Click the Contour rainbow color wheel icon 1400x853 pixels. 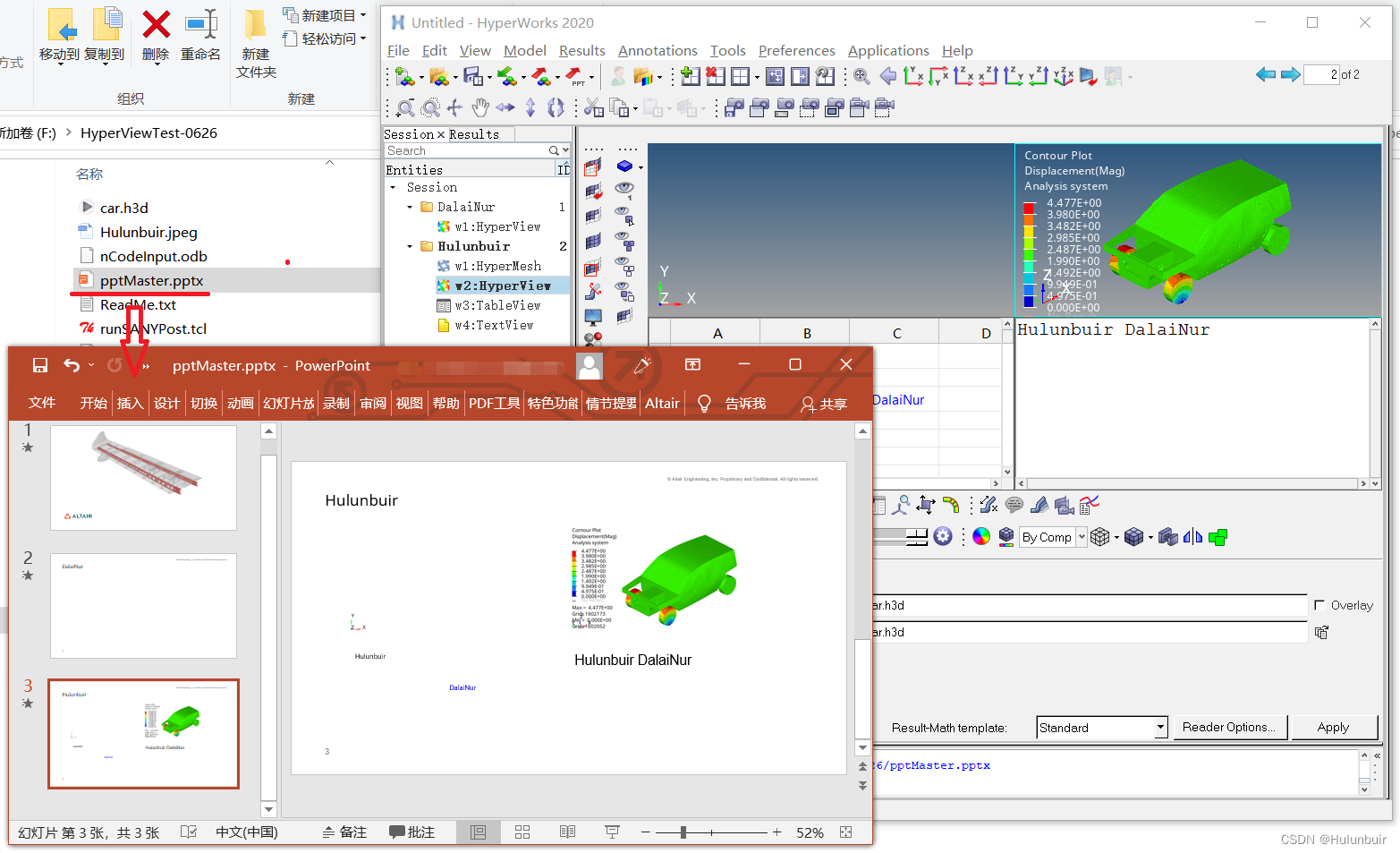click(981, 536)
